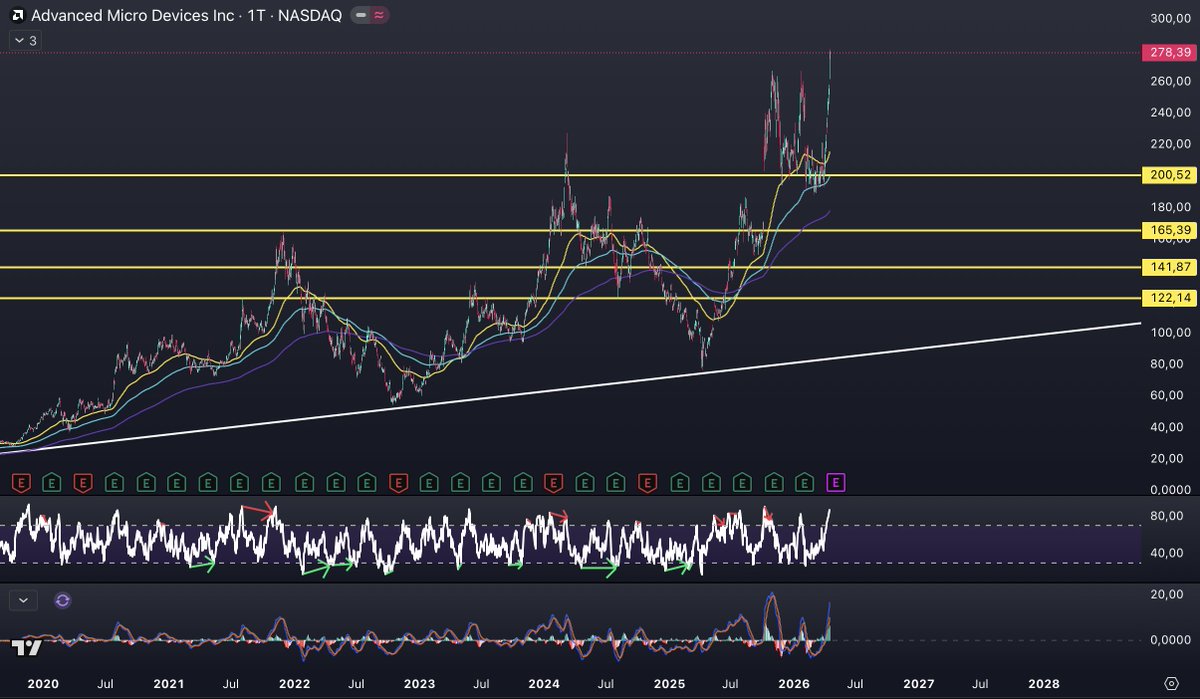Click the 2027 label on the time axis

tap(919, 684)
